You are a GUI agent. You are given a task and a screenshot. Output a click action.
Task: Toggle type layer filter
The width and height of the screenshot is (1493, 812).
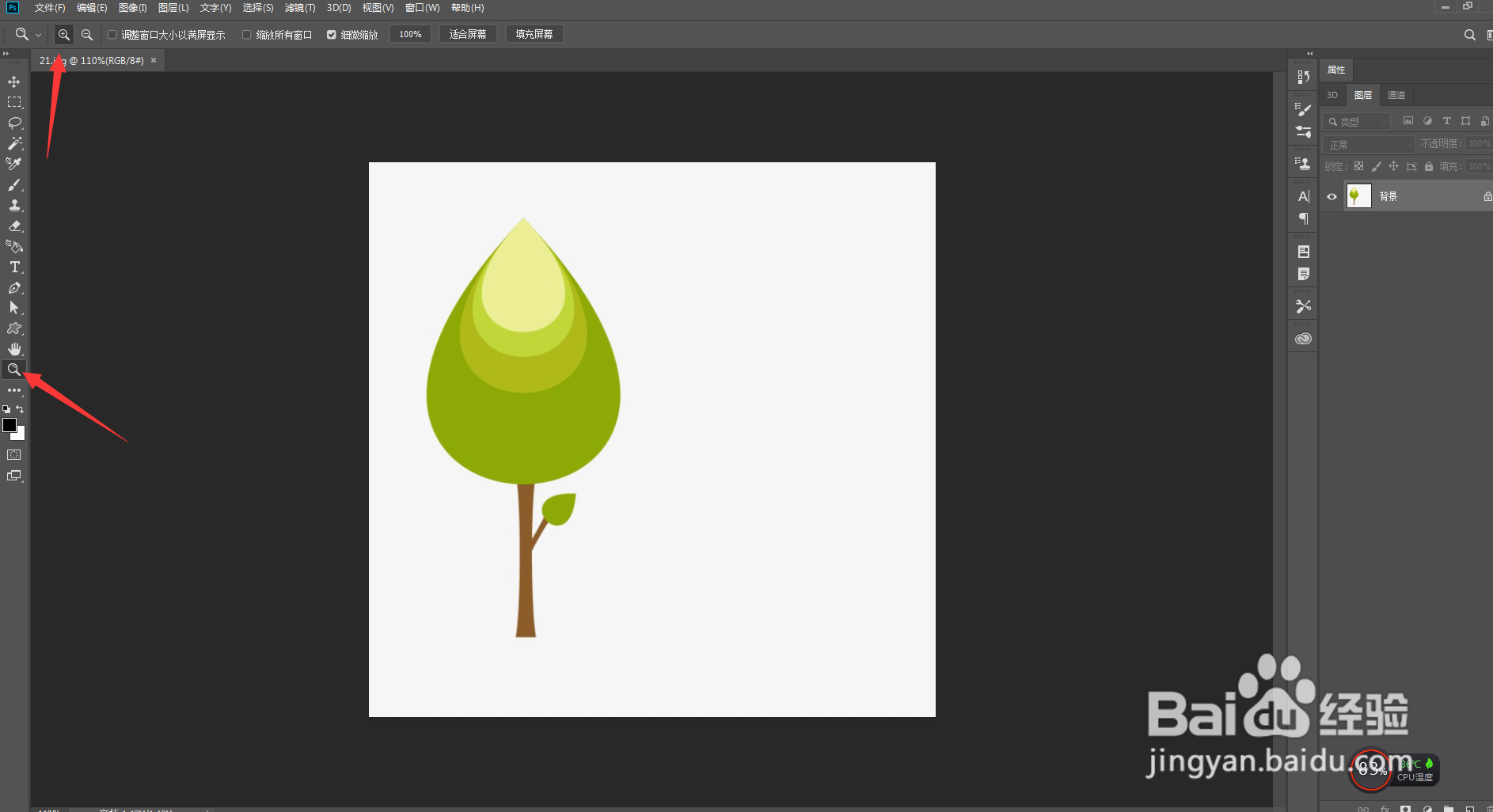tap(1446, 121)
